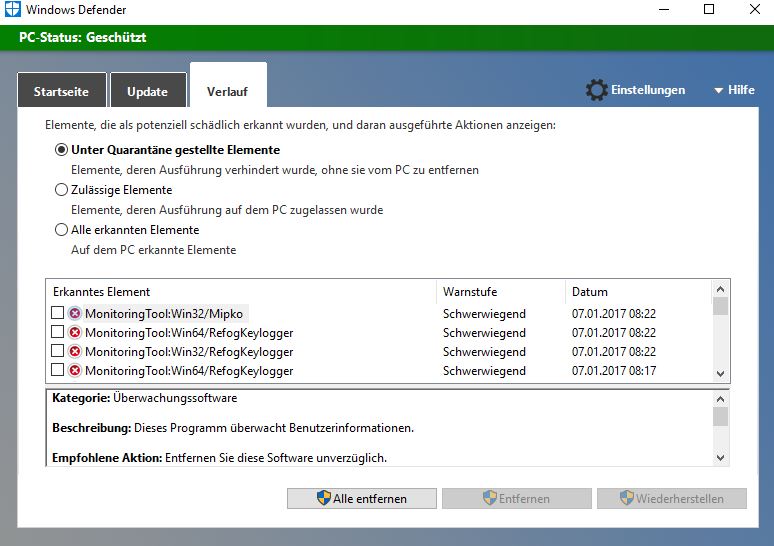Select Zulässige Elemente radio option
The height and width of the screenshot is (546, 774).
61,190
